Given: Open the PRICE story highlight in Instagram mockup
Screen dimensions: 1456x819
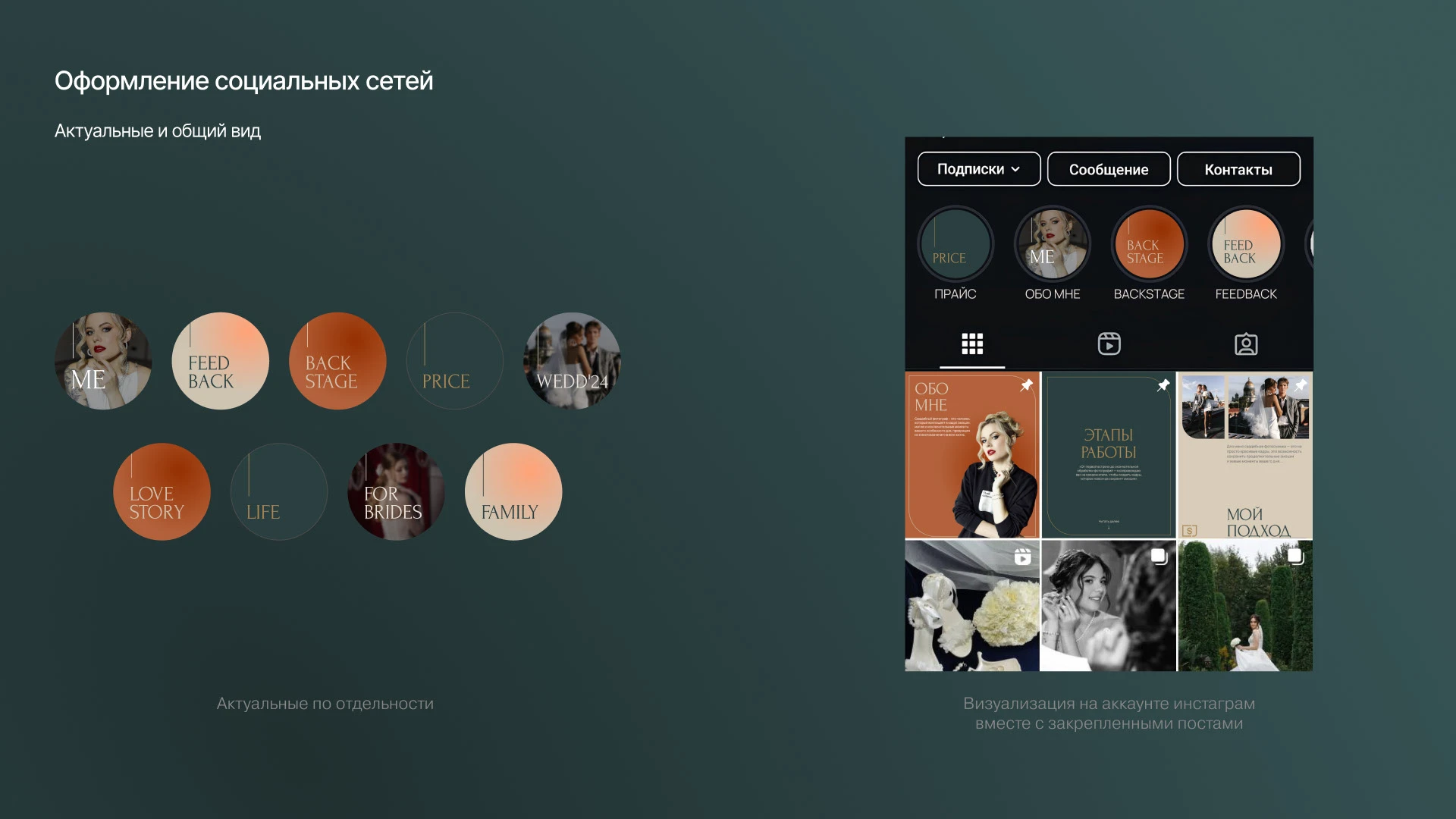Looking at the screenshot, I should pyautogui.click(x=955, y=244).
